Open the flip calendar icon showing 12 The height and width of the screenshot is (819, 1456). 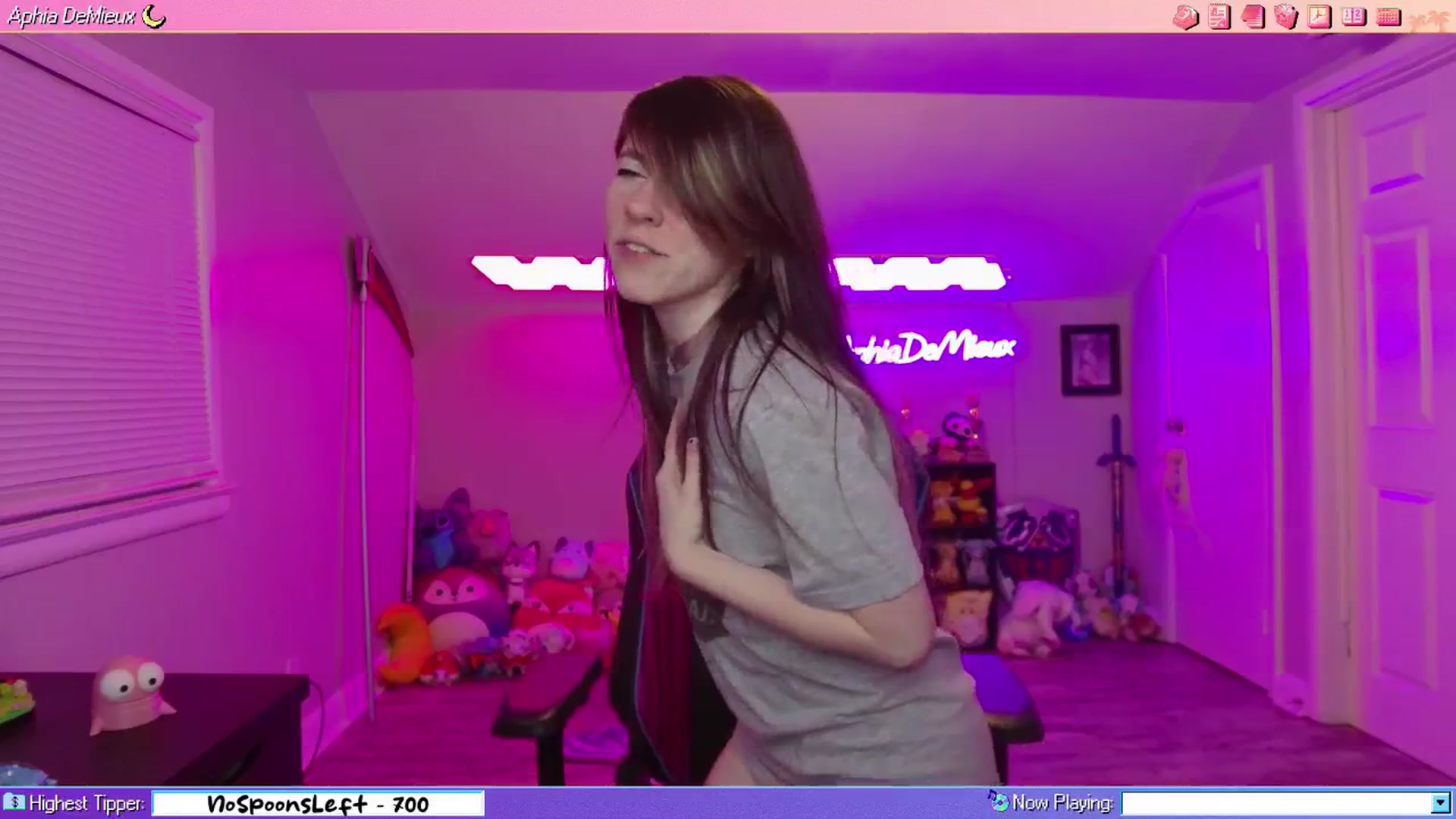tap(1354, 17)
